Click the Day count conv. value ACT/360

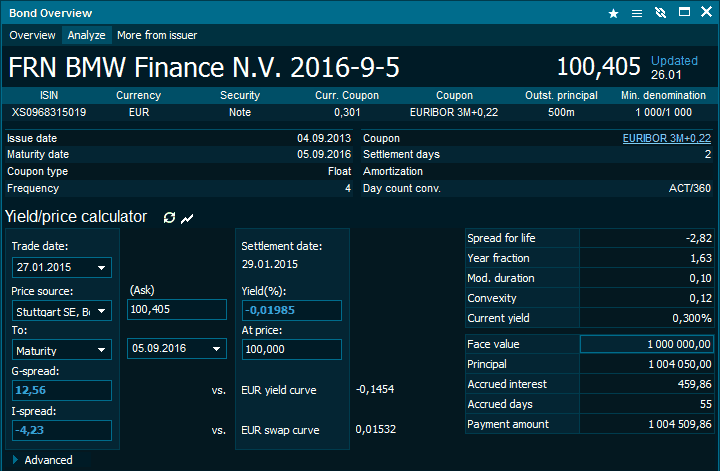[x=690, y=188]
